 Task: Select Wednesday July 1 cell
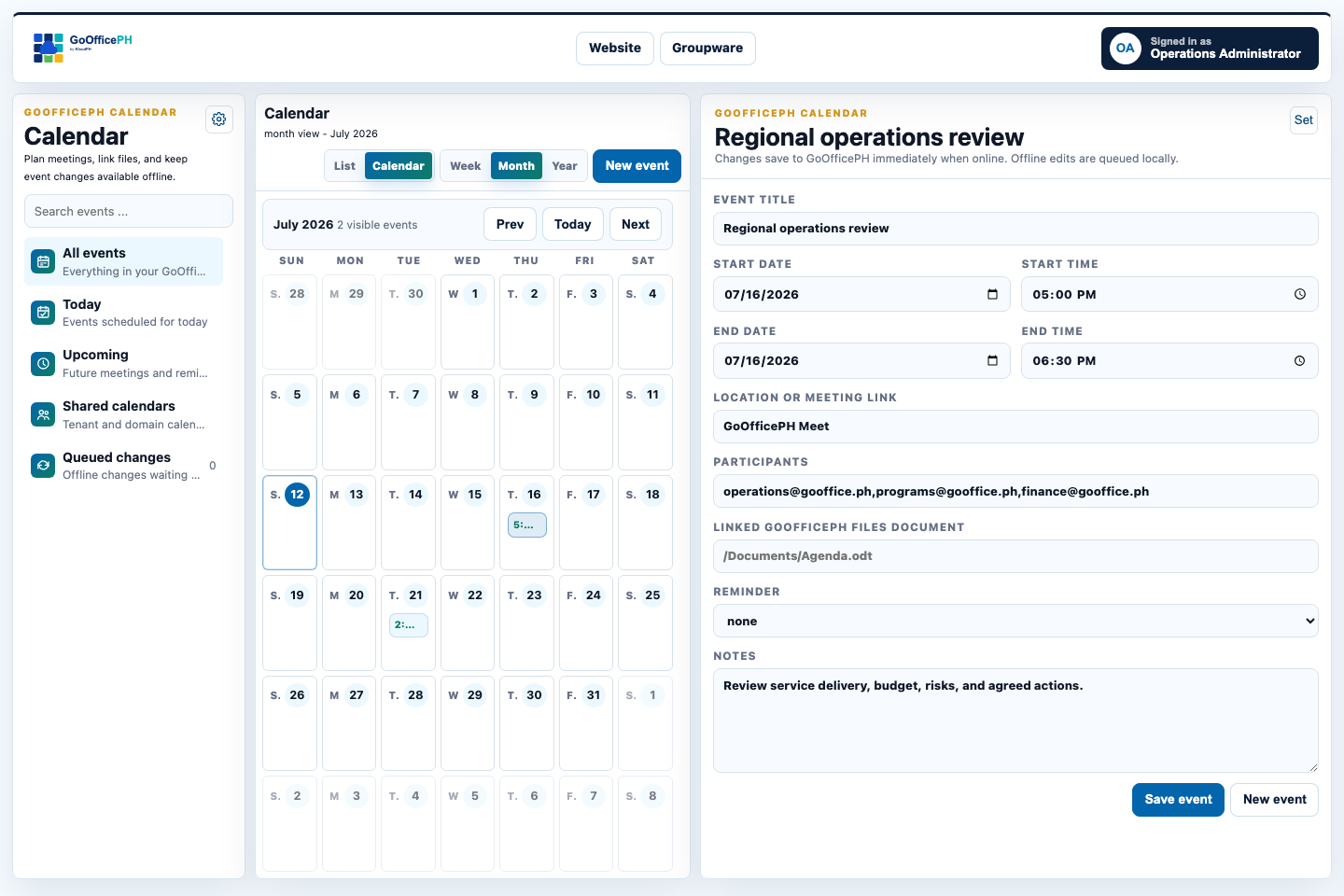click(468, 322)
